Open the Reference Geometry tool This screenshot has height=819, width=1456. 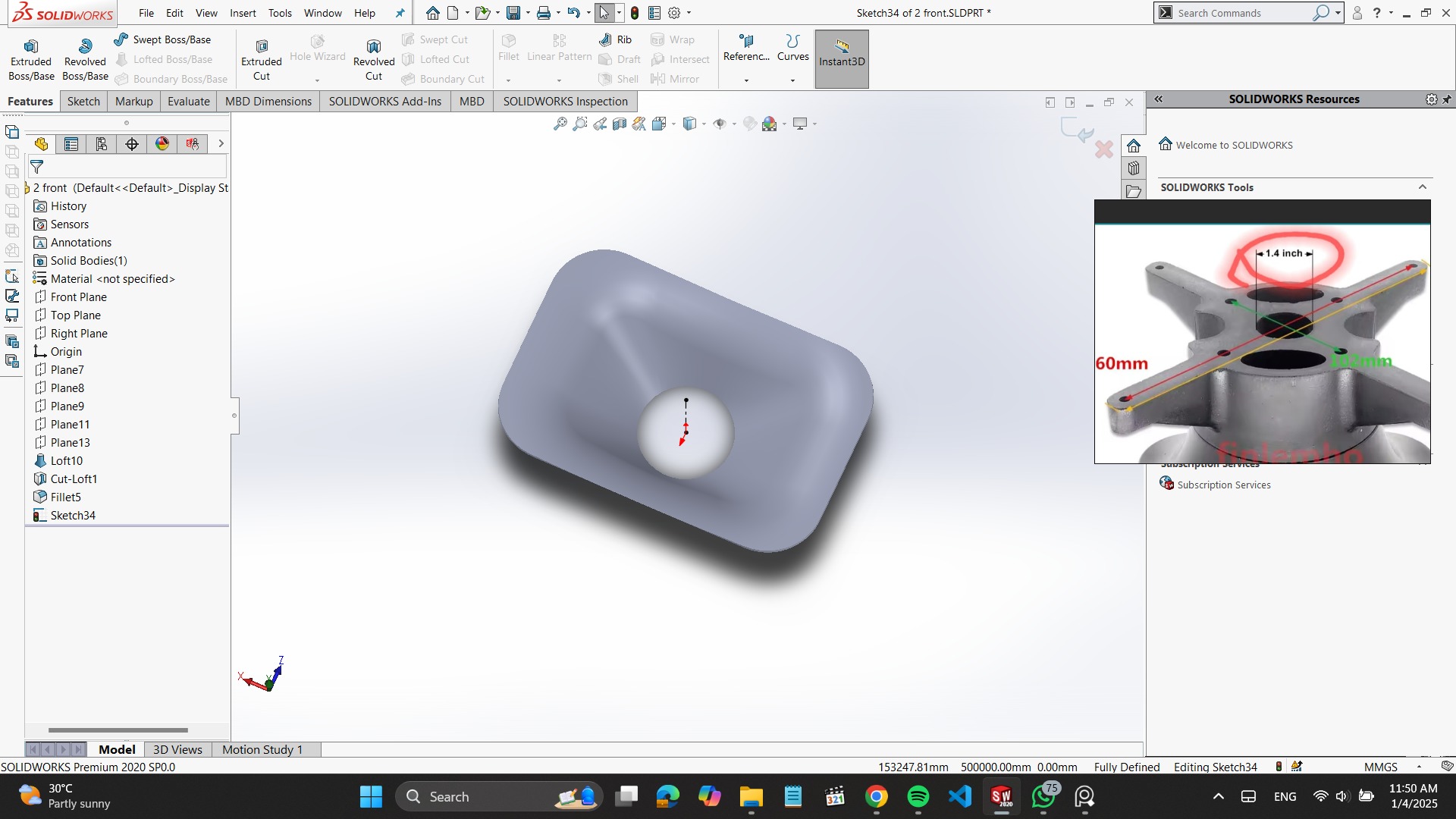[746, 47]
